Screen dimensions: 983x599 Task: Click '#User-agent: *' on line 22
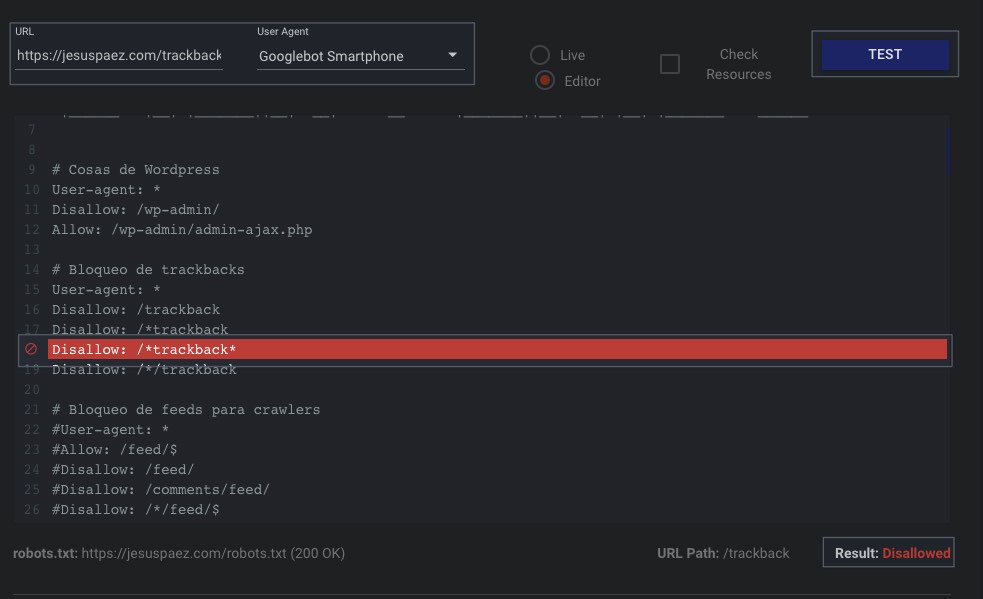pos(110,430)
